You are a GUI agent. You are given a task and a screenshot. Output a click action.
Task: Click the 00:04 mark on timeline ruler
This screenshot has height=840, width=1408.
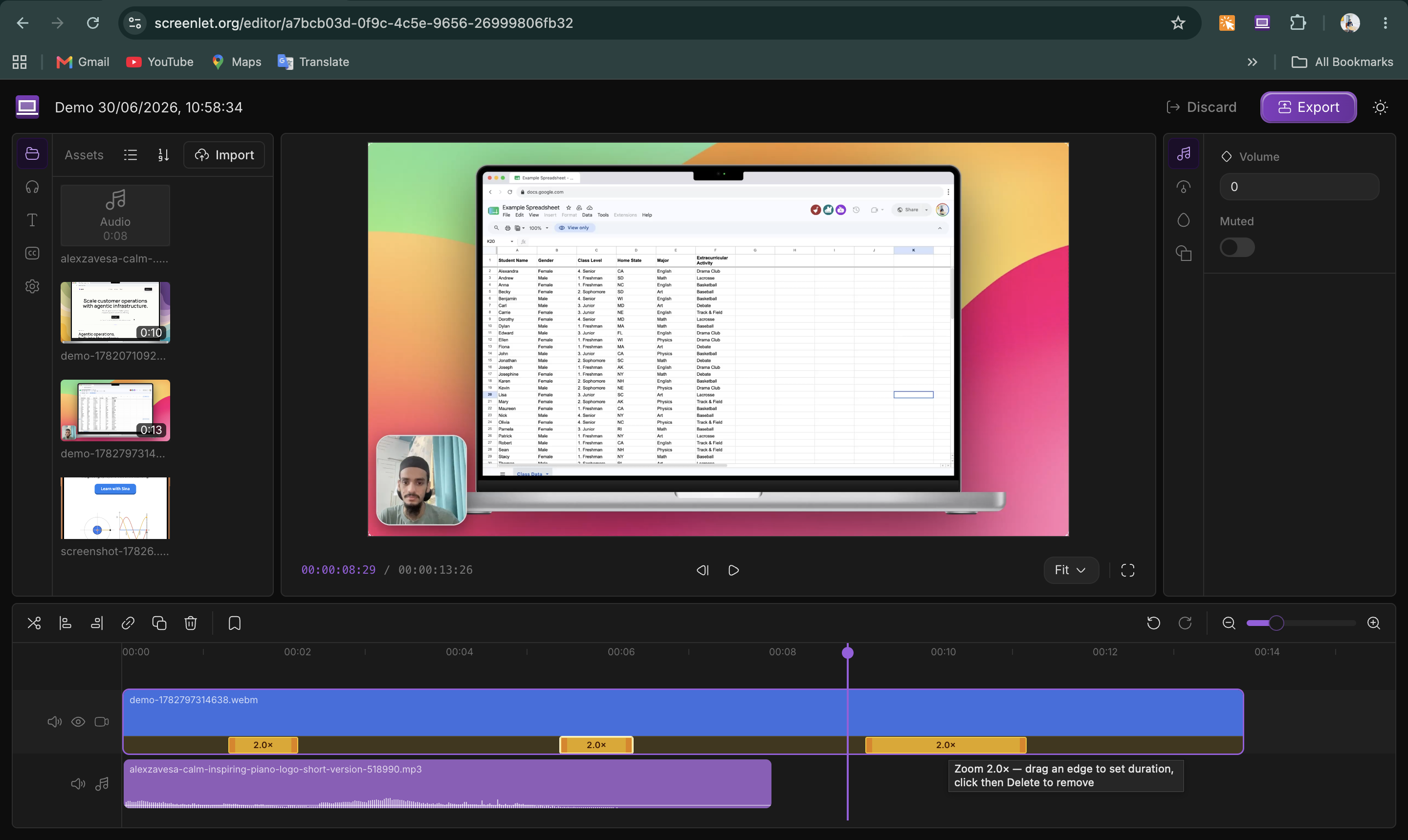(459, 651)
